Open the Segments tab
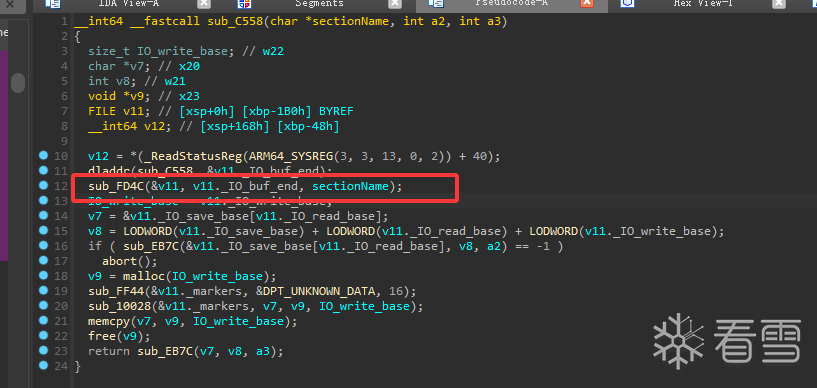This screenshot has width=817, height=388. click(319, 3)
